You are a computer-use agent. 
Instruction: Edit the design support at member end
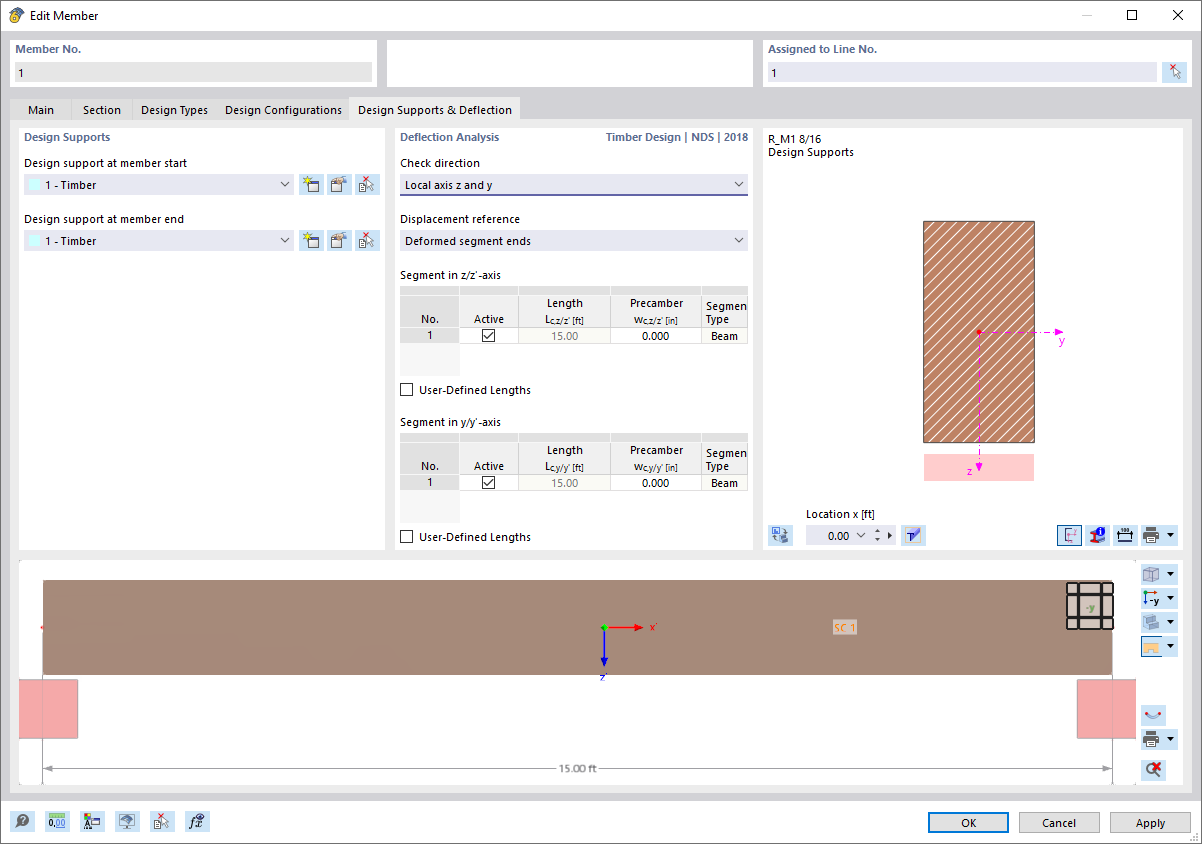[x=339, y=240]
